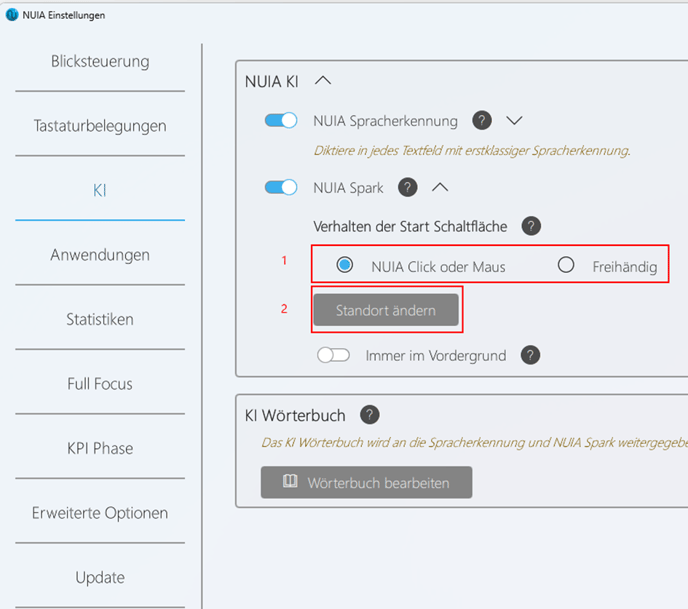The height and width of the screenshot is (609, 688).
Task: Select the KI tab
Action: pos(100,190)
